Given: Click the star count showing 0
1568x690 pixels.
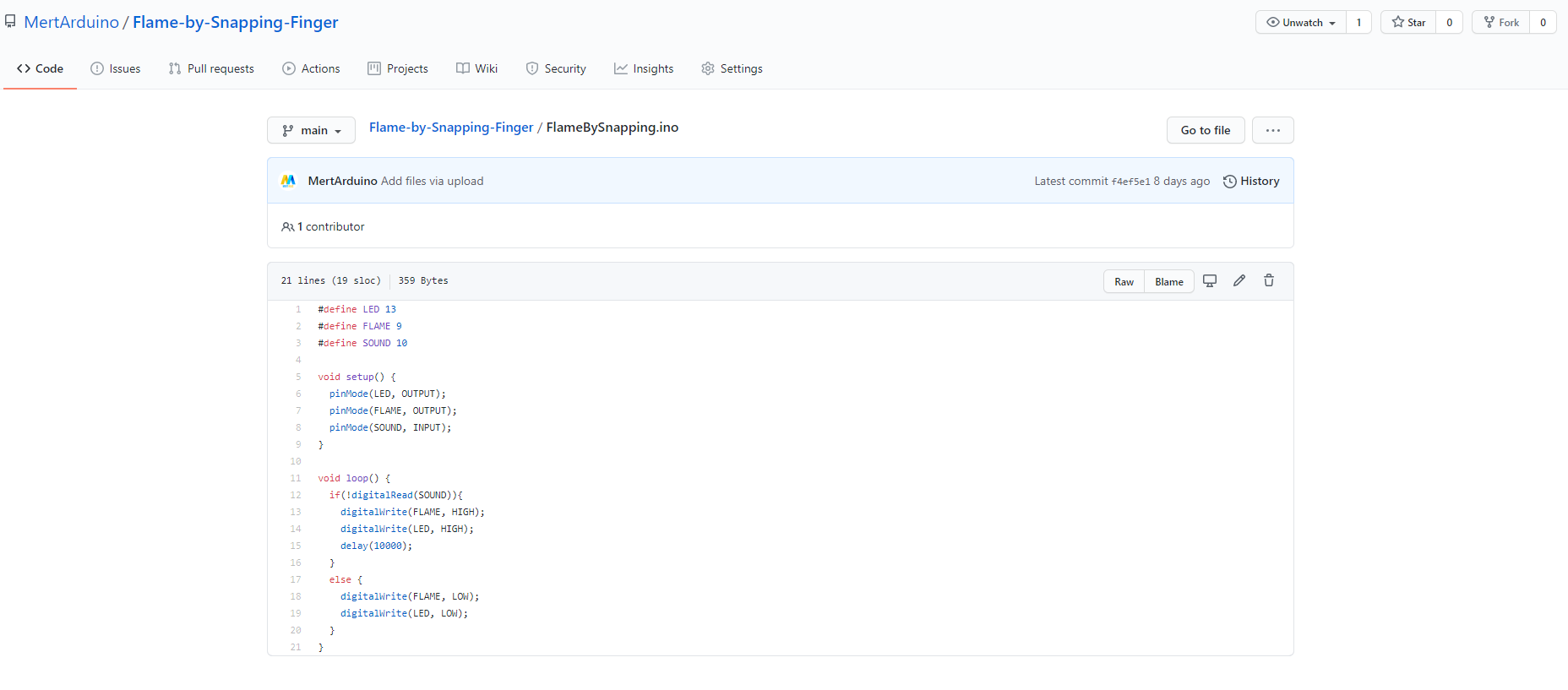Looking at the screenshot, I should pyautogui.click(x=1450, y=23).
